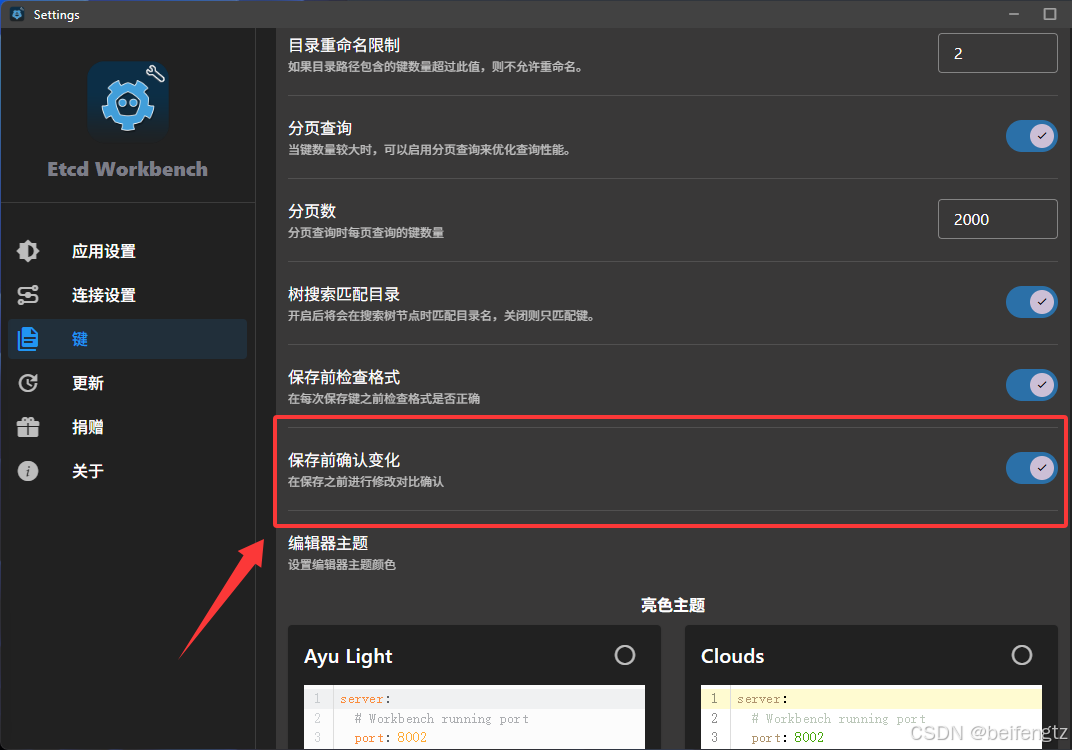This screenshot has height=750, width=1072.
Task: Click the 目录重命名限制 input field
Action: coord(997,53)
